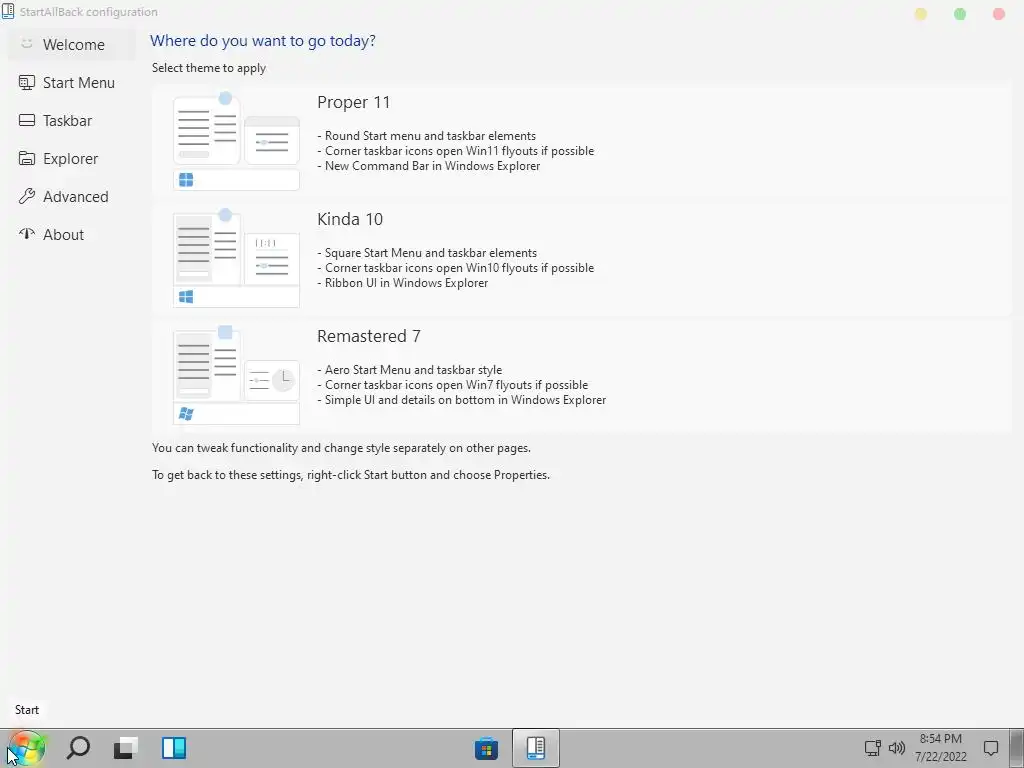The image size is (1024, 768).
Task: Click the Start Menu monitor icon in sidebar
Action: click(x=27, y=83)
